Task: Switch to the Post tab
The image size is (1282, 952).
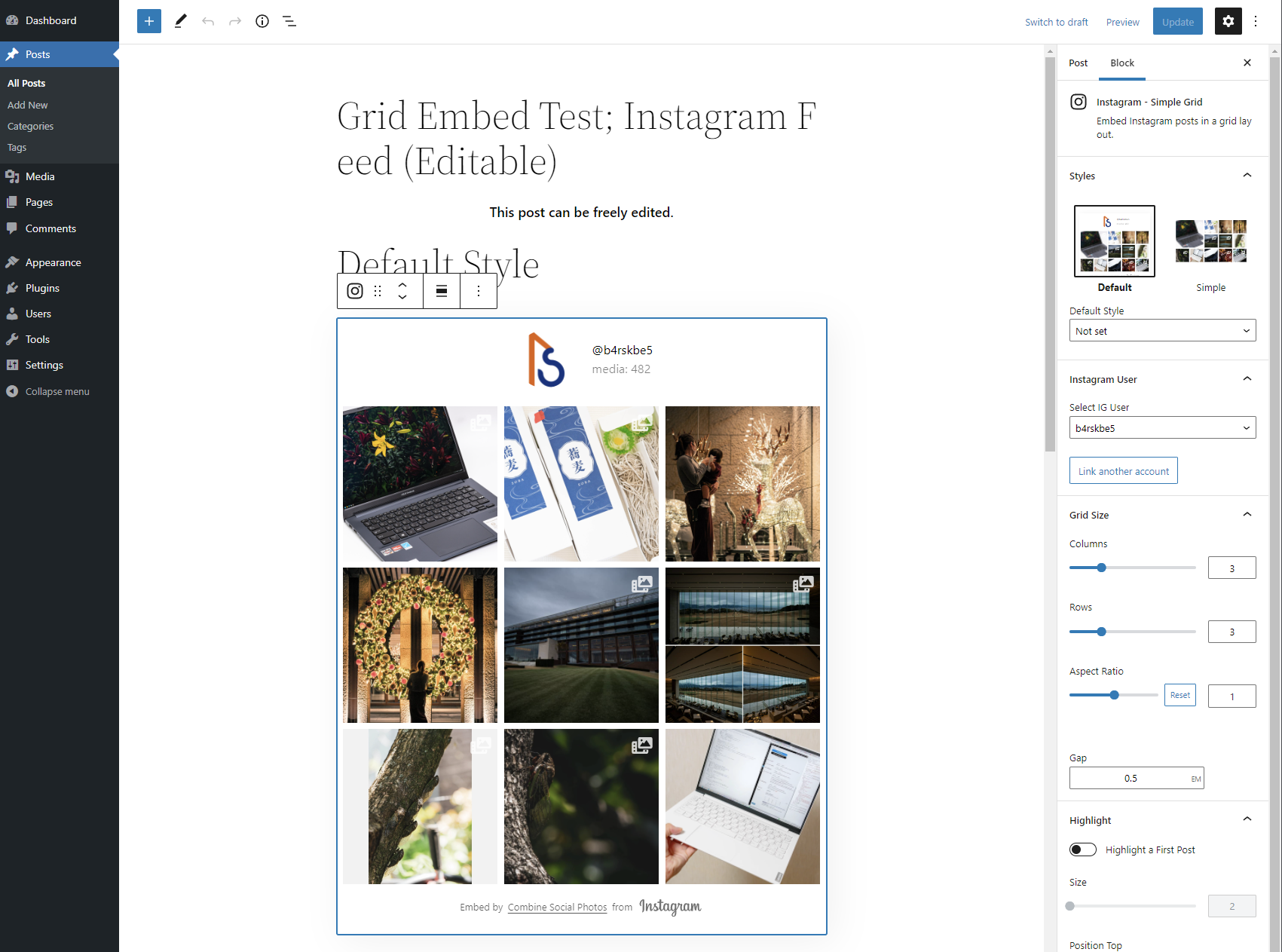Action: pyautogui.click(x=1079, y=63)
